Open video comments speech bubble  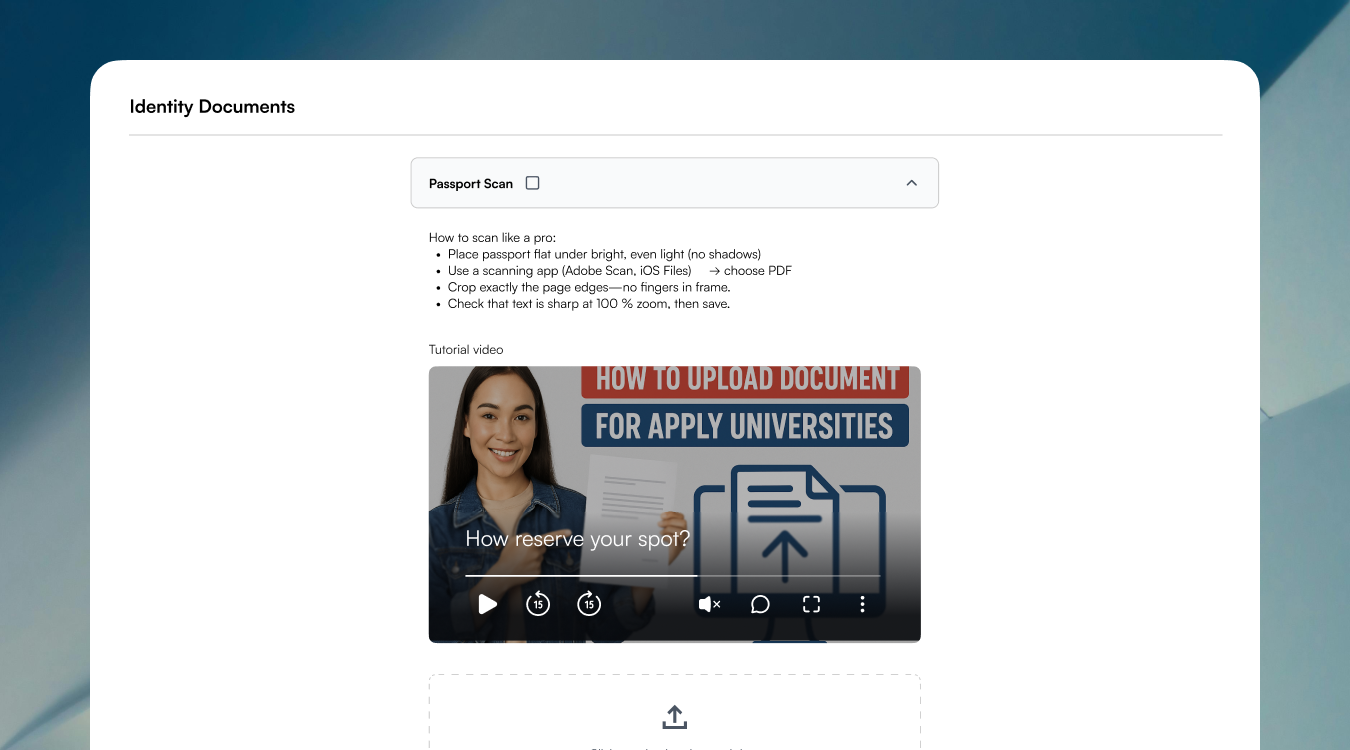[x=760, y=604]
